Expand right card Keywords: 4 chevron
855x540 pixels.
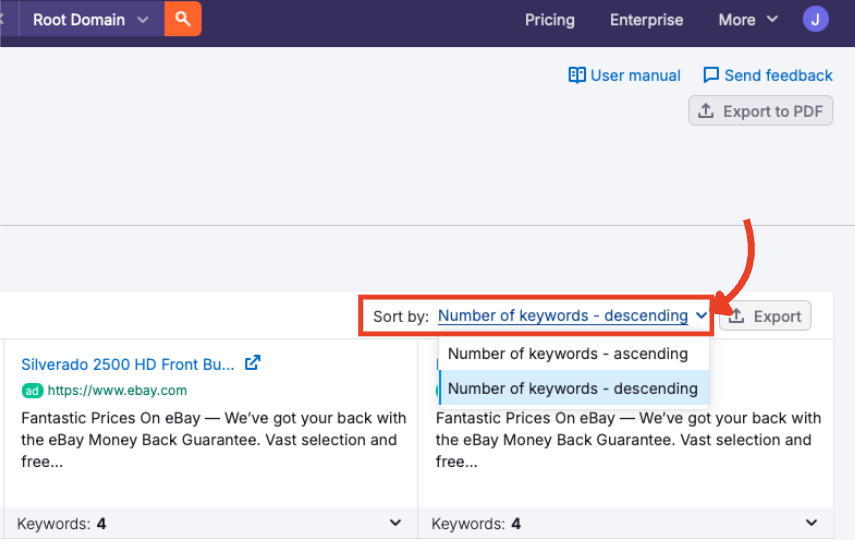tap(811, 523)
